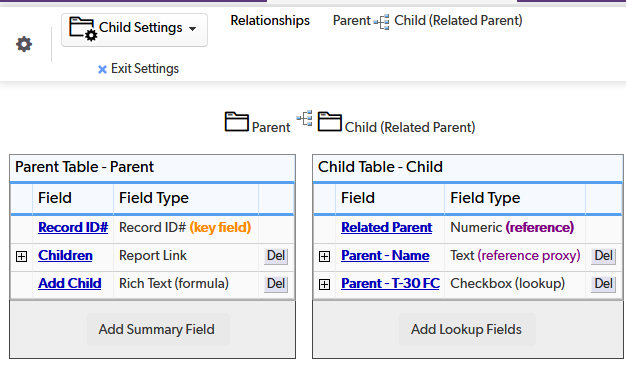Click the blue X Exit Settings icon
The height and width of the screenshot is (374, 626).
point(102,69)
